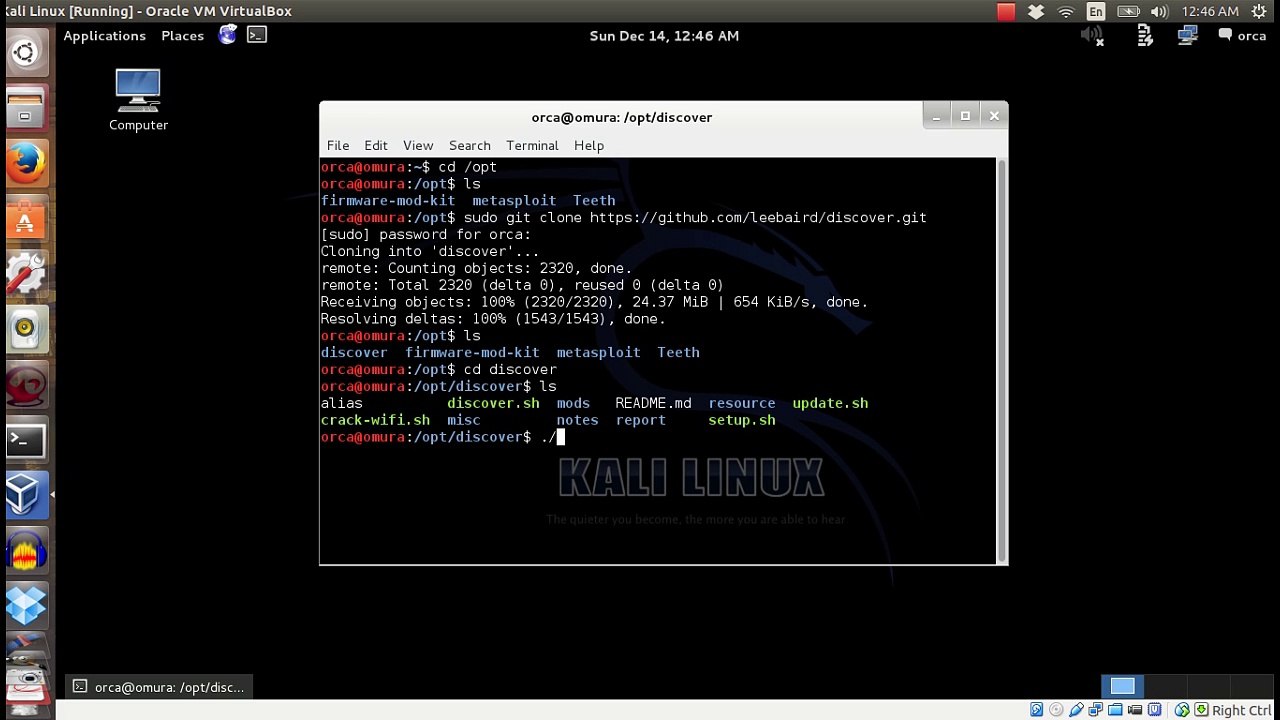The width and height of the screenshot is (1280, 720).
Task: Open the host session power menu
Action: pos(1258,12)
